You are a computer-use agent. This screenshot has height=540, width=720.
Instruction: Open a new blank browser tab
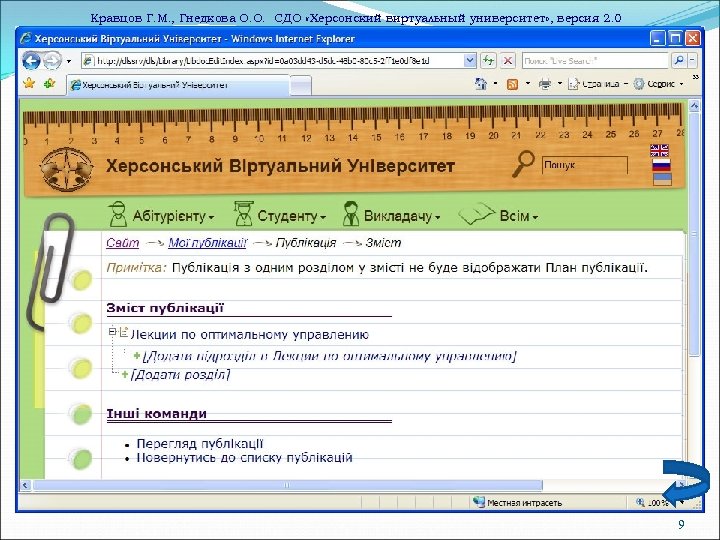301,86
